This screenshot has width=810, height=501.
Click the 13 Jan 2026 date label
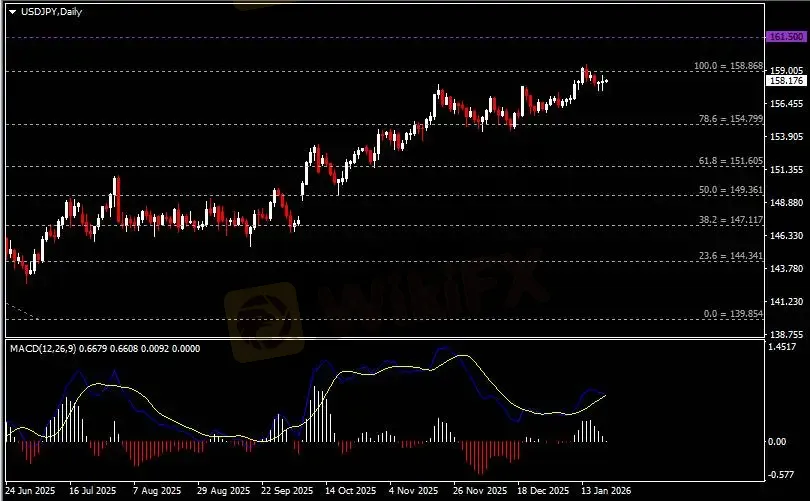click(x=606, y=490)
